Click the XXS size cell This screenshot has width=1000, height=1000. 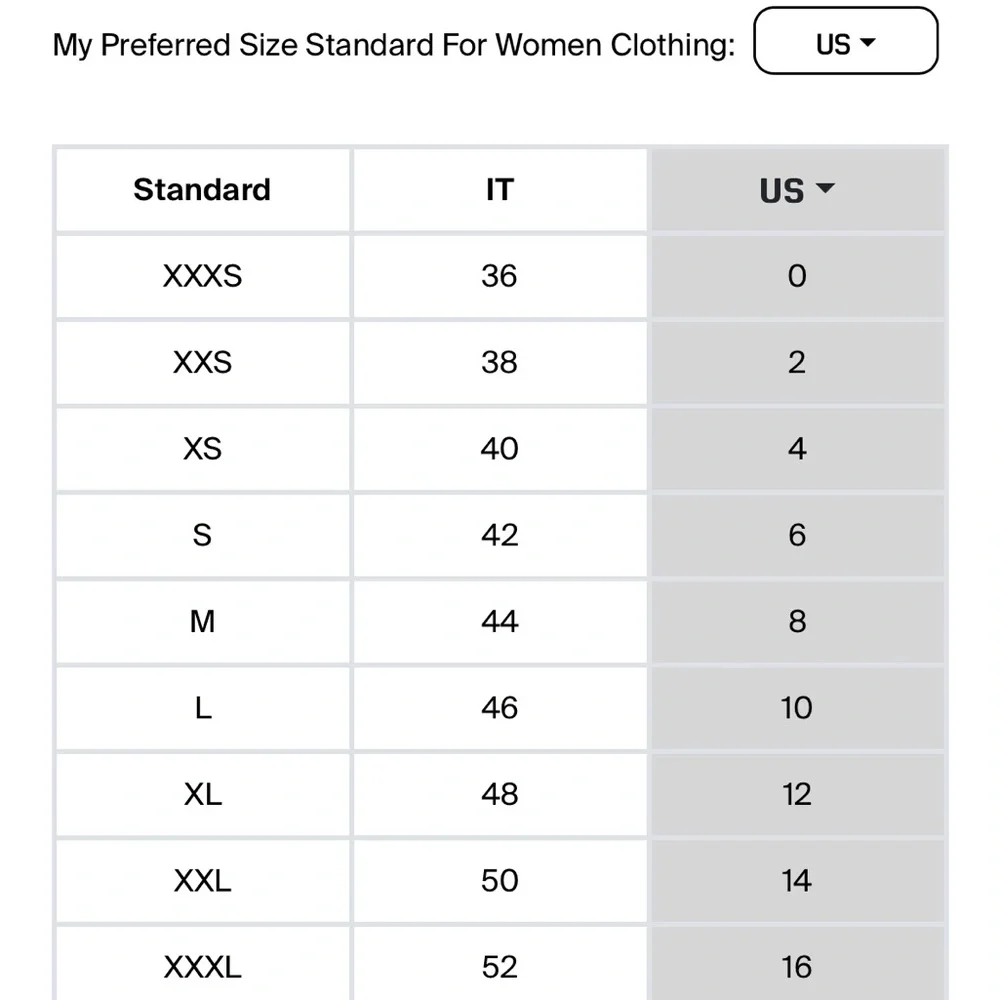tap(202, 362)
